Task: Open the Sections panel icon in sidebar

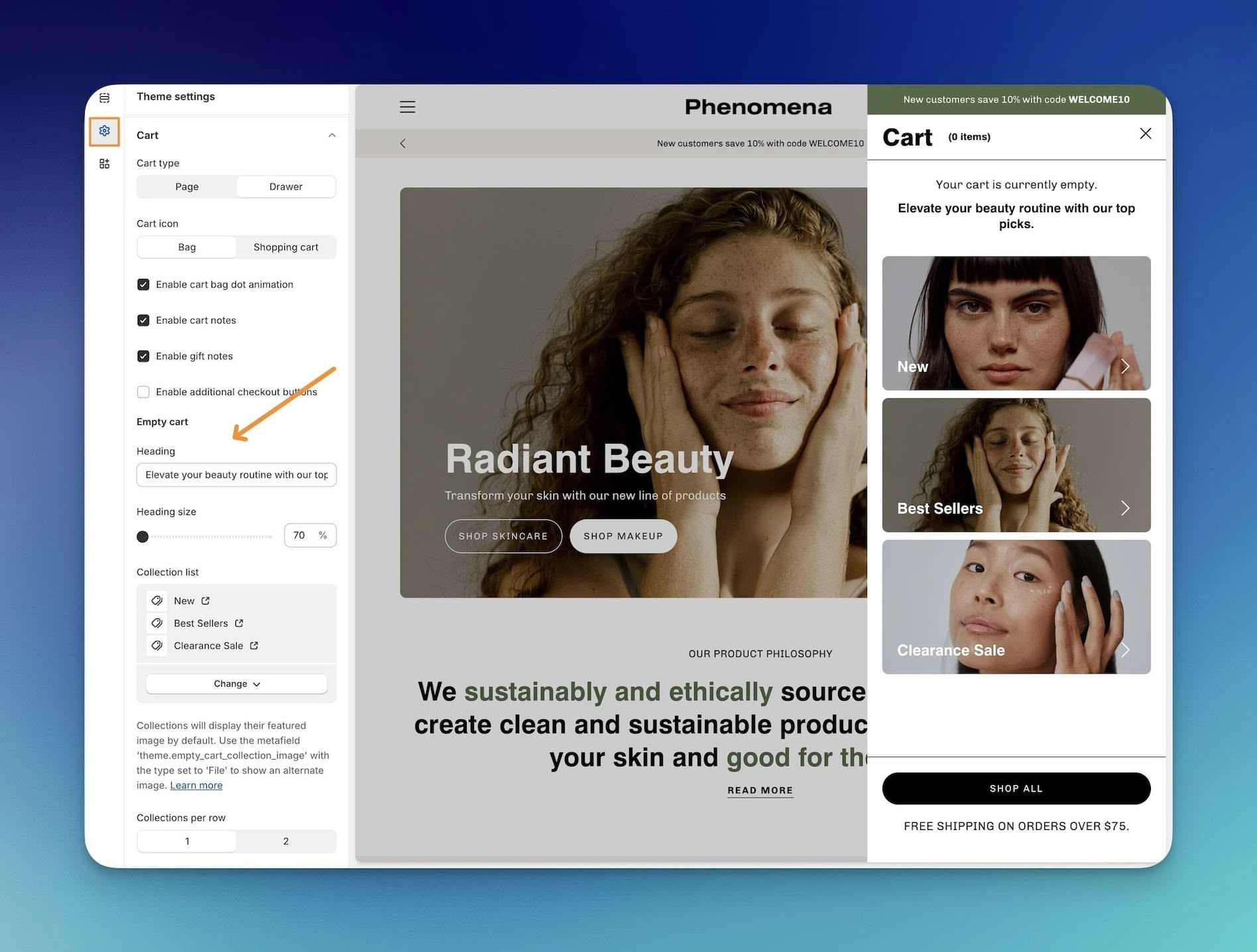Action: [x=104, y=98]
